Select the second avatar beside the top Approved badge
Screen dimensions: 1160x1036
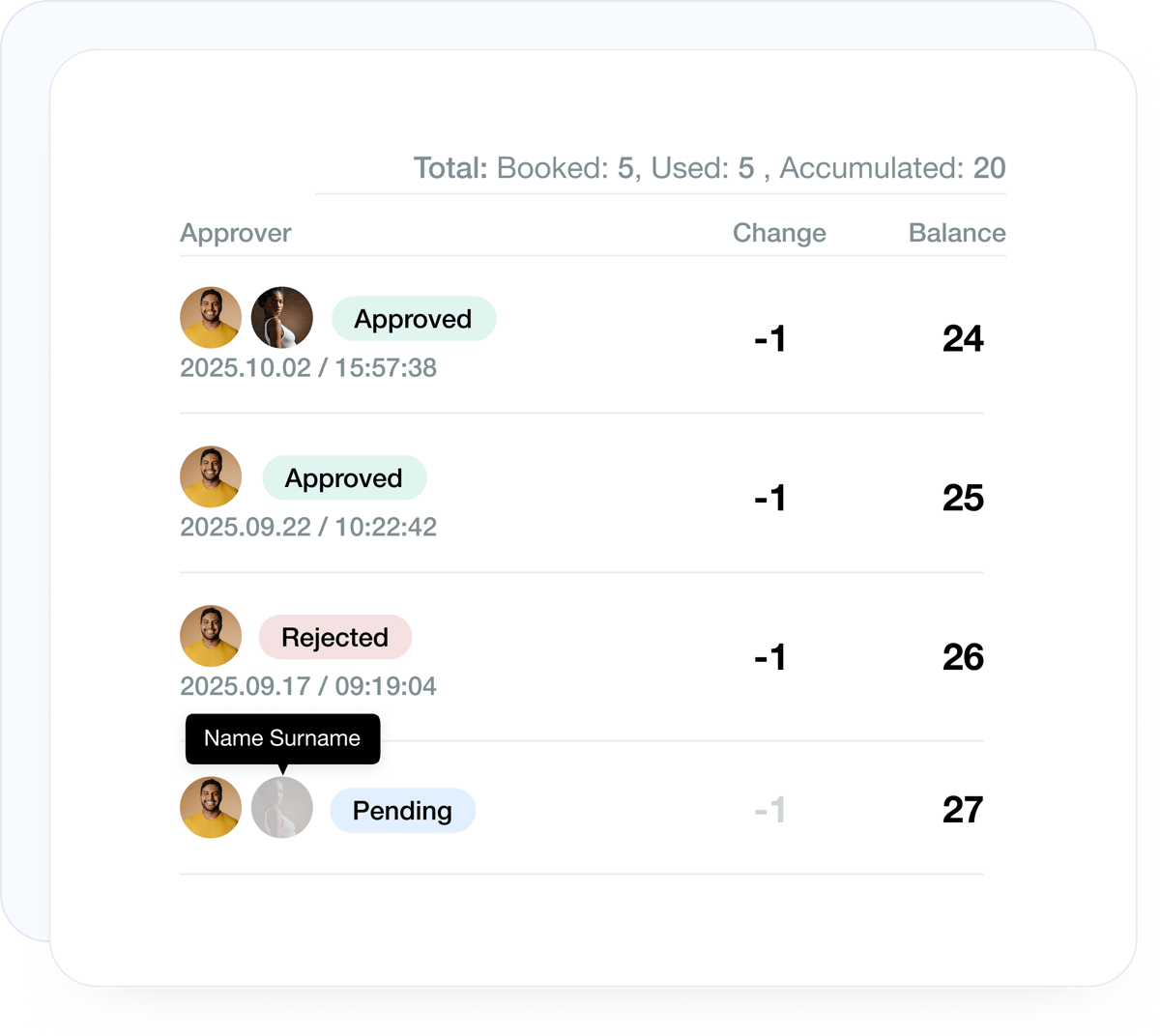(x=281, y=317)
